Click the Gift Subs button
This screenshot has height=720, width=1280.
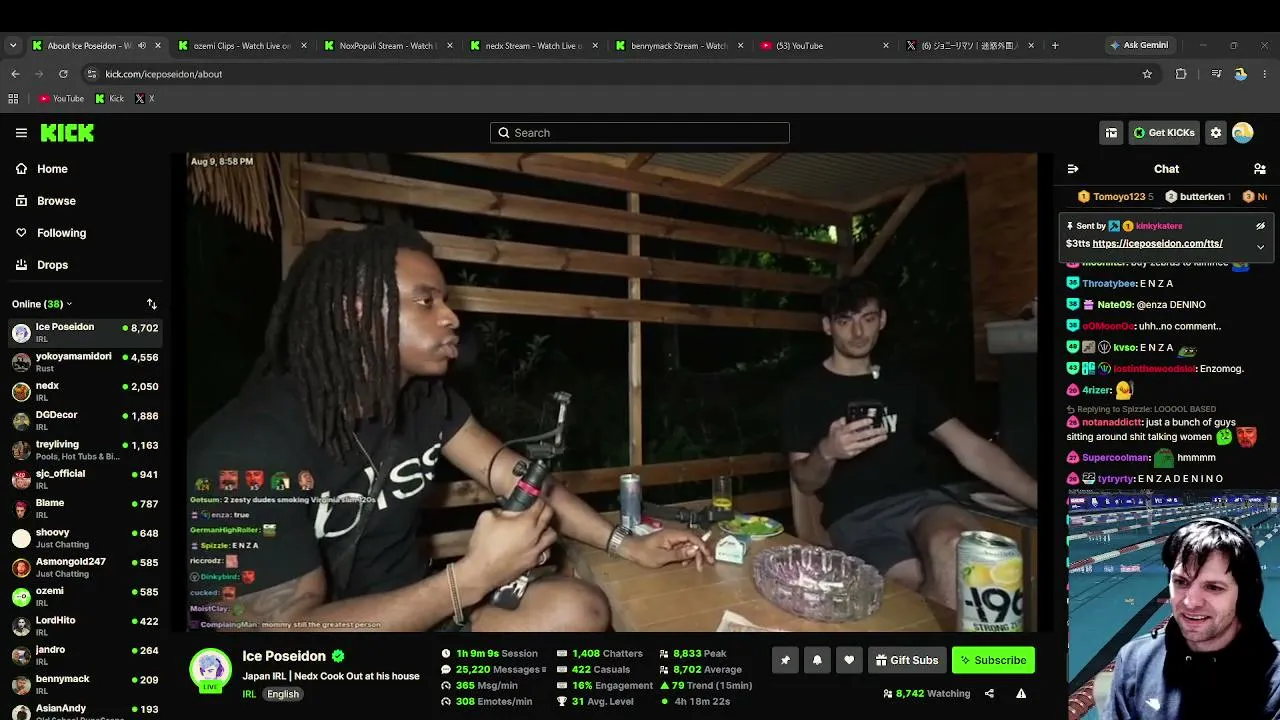point(907,660)
